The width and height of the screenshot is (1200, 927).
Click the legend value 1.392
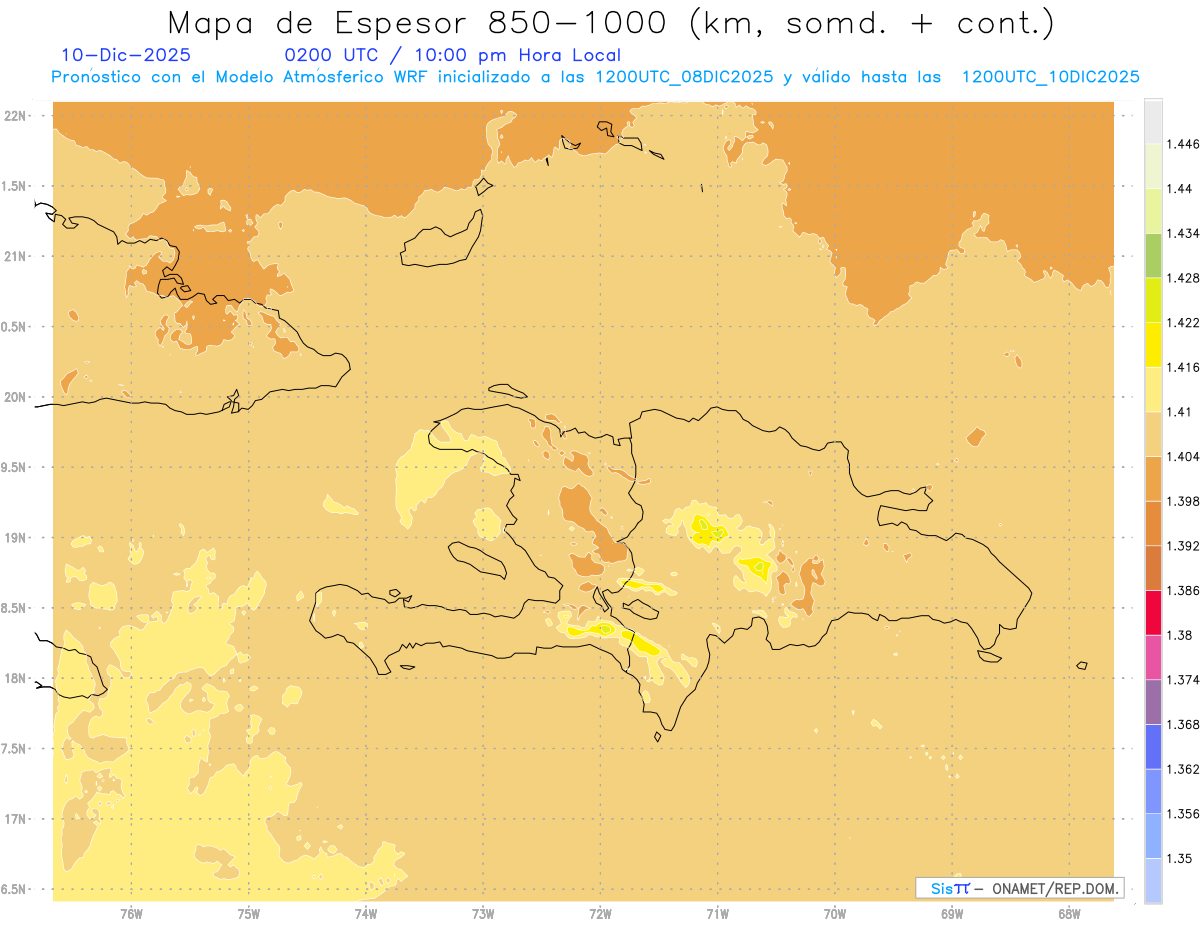click(1184, 546)
